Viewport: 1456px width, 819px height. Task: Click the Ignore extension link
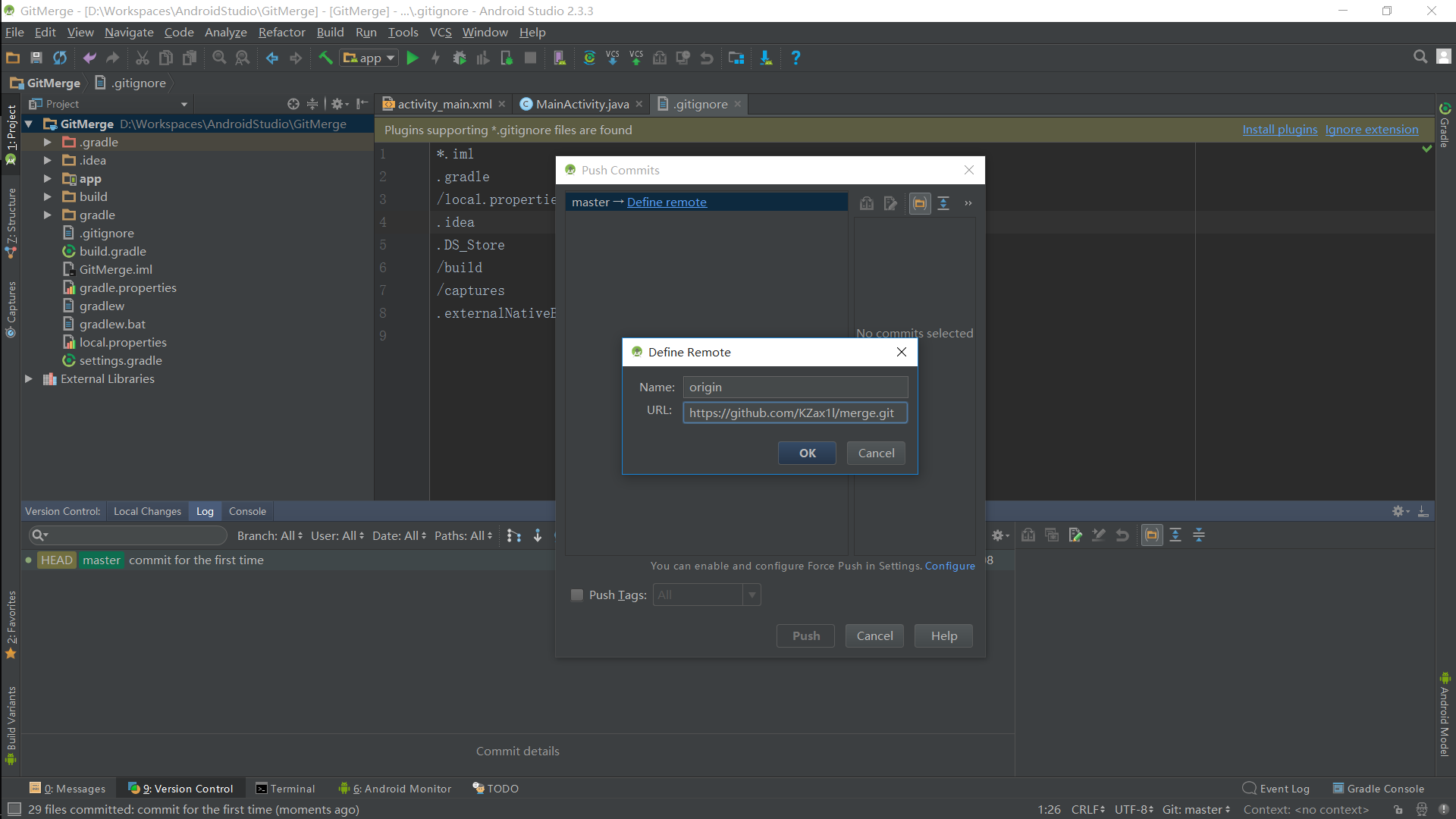[1371, 130]
